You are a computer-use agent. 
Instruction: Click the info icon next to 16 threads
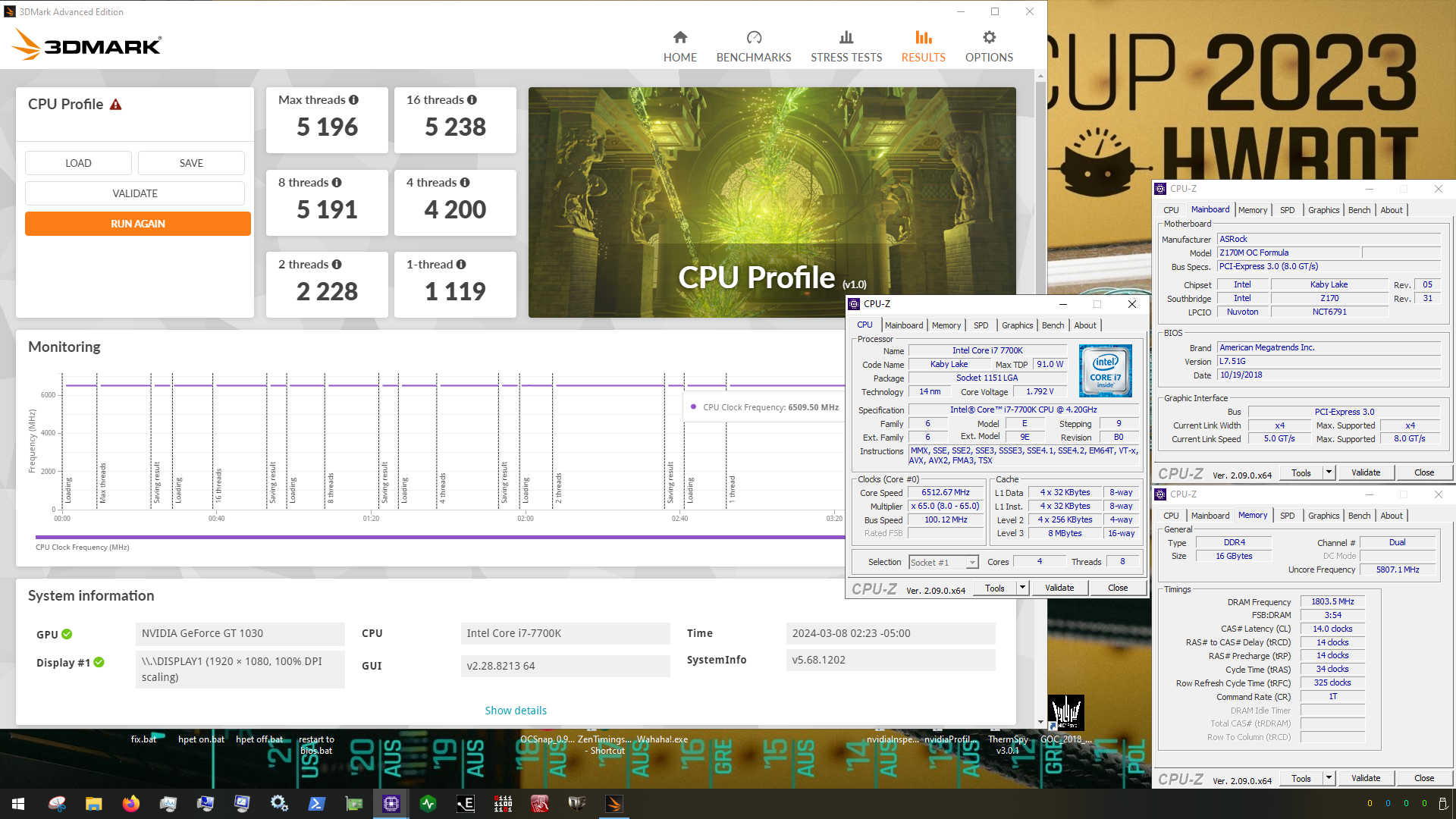tap(472, 100)
